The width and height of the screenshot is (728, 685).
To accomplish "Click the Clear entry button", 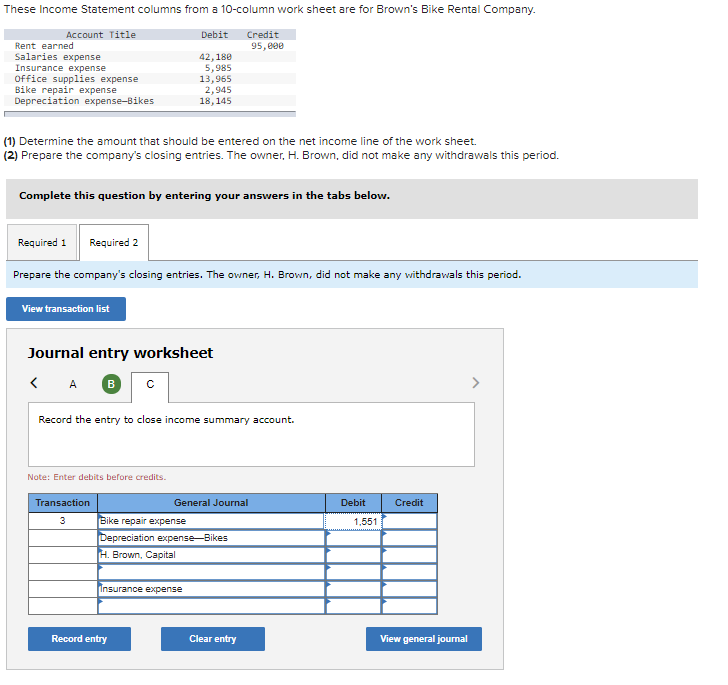I will (213, 639).
